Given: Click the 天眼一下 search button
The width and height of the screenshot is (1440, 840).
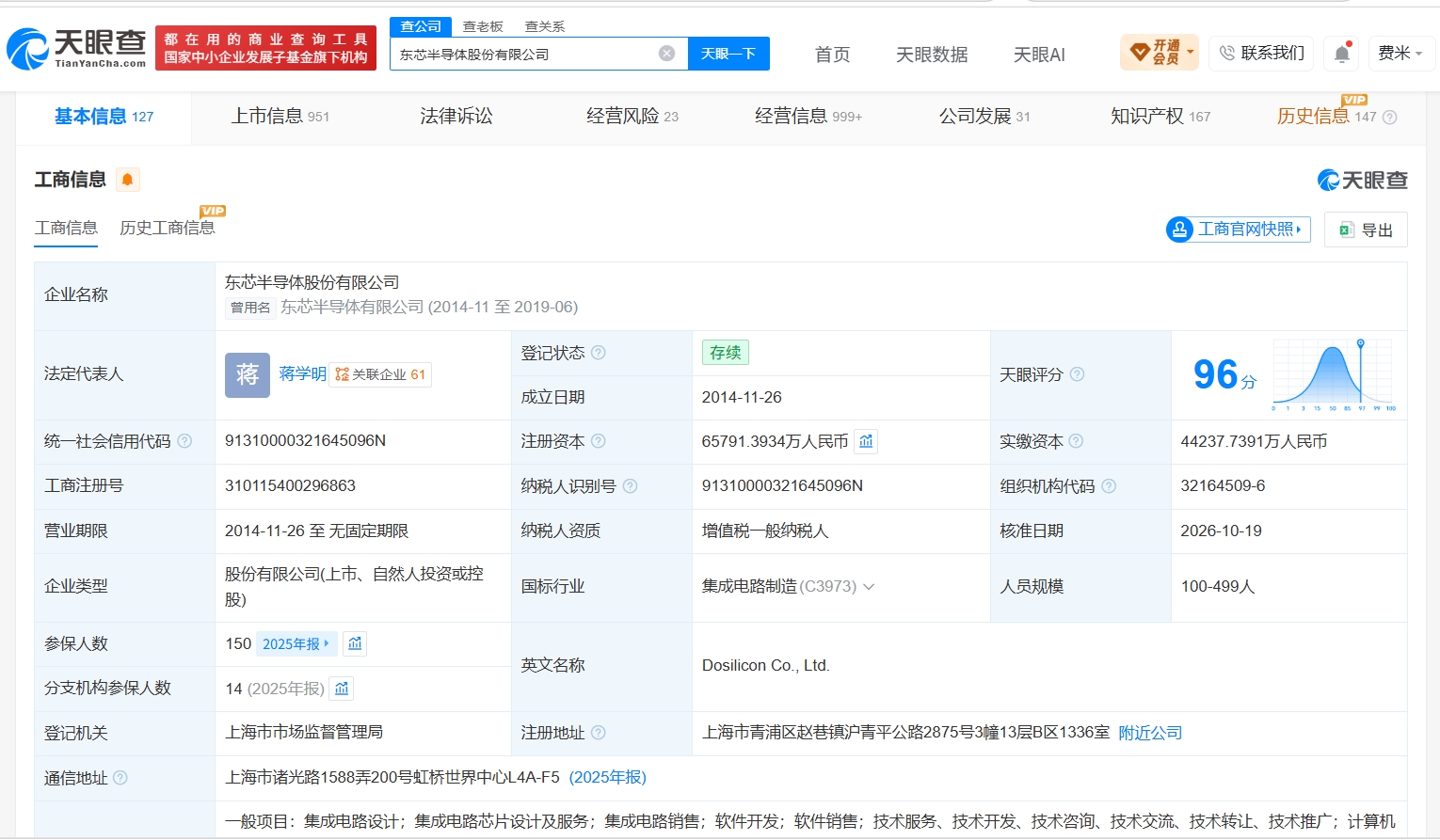Looking at the screenshot, I should pos(728,54).
